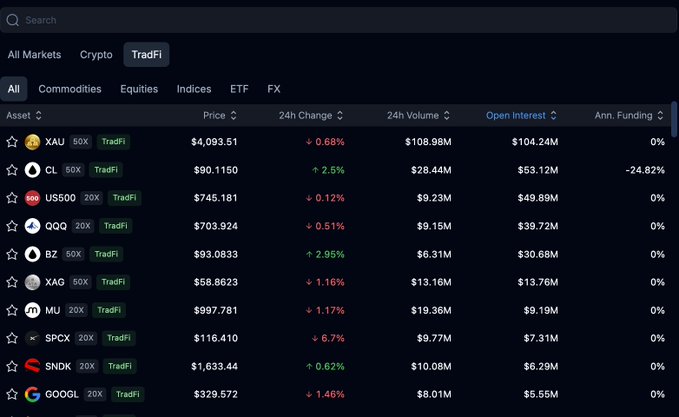The image size is (679, 417).
Task: Sort the table by Asset
Action: coord(24,115)
